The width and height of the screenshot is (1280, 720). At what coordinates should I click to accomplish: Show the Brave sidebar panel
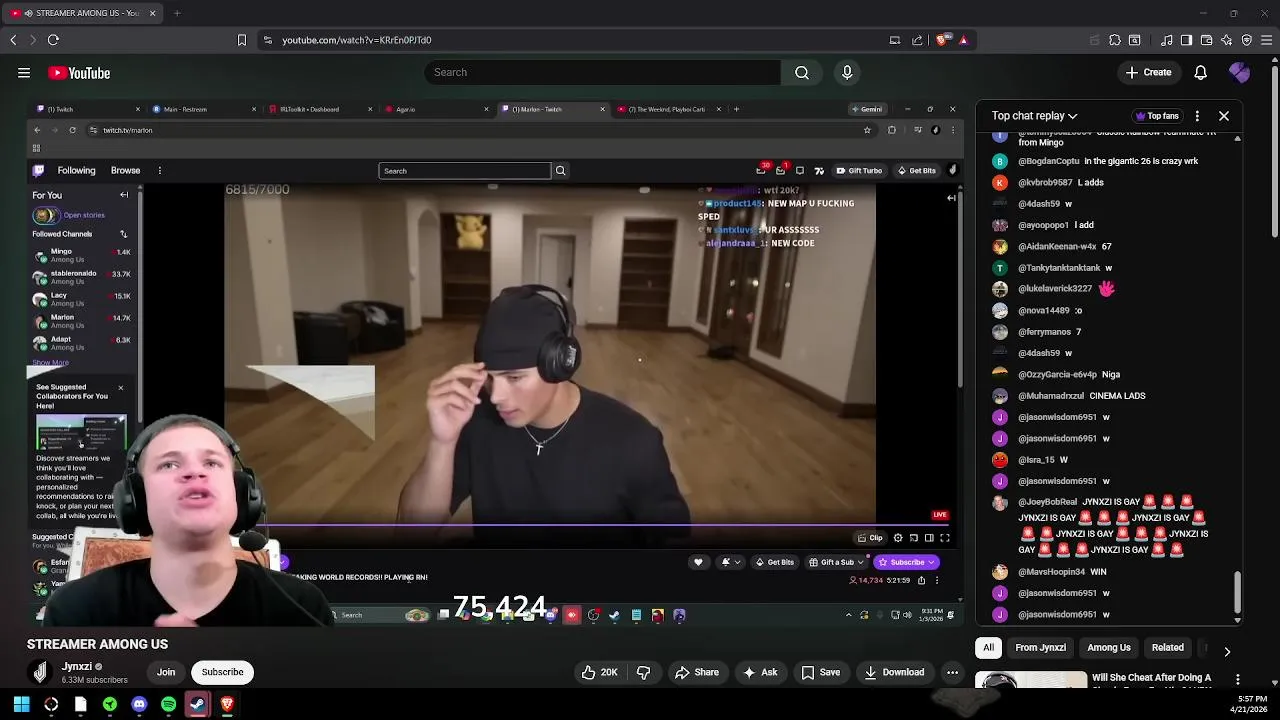(x=1186, y=40)
